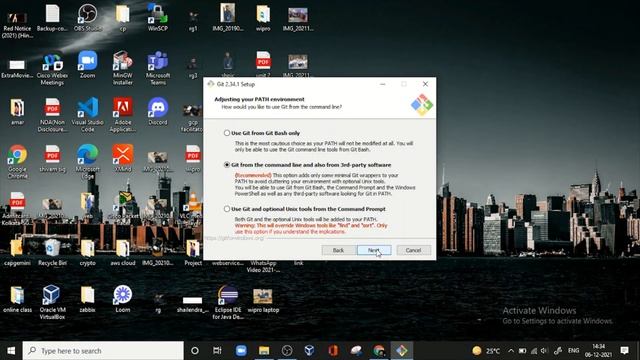Open Eclipse IDE for Java desktop shortcut
Viewport: 640px width, 360px height.
click(228, 302)
